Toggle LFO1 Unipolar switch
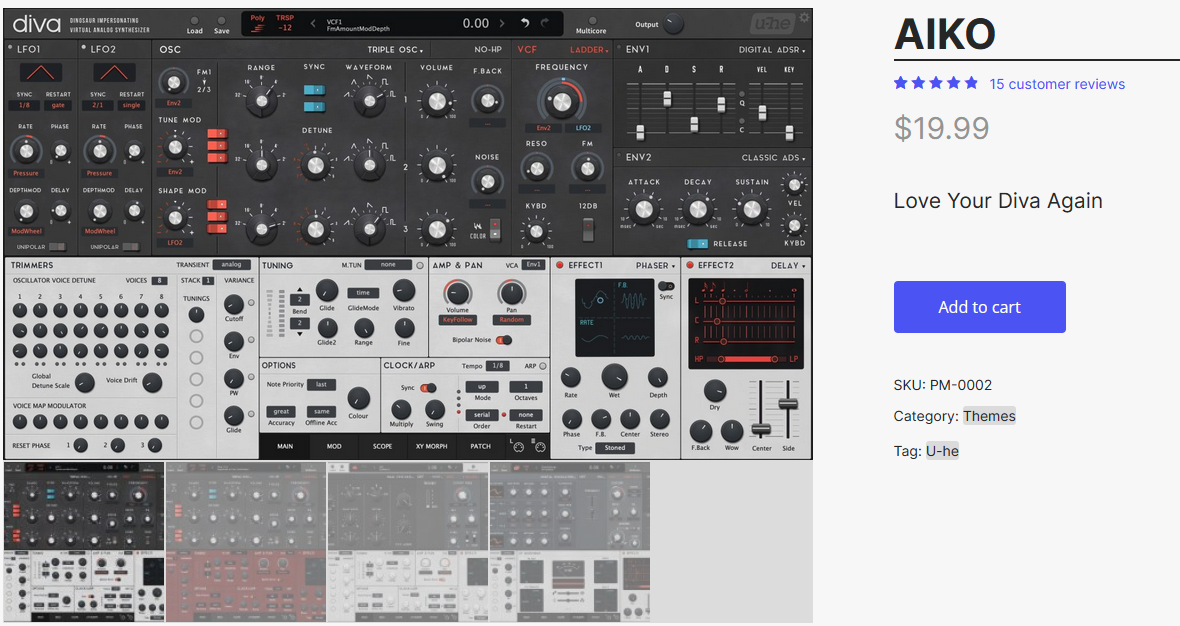Screen dimensions: 1180x626 pyautogui.click(x=56, y=247)
